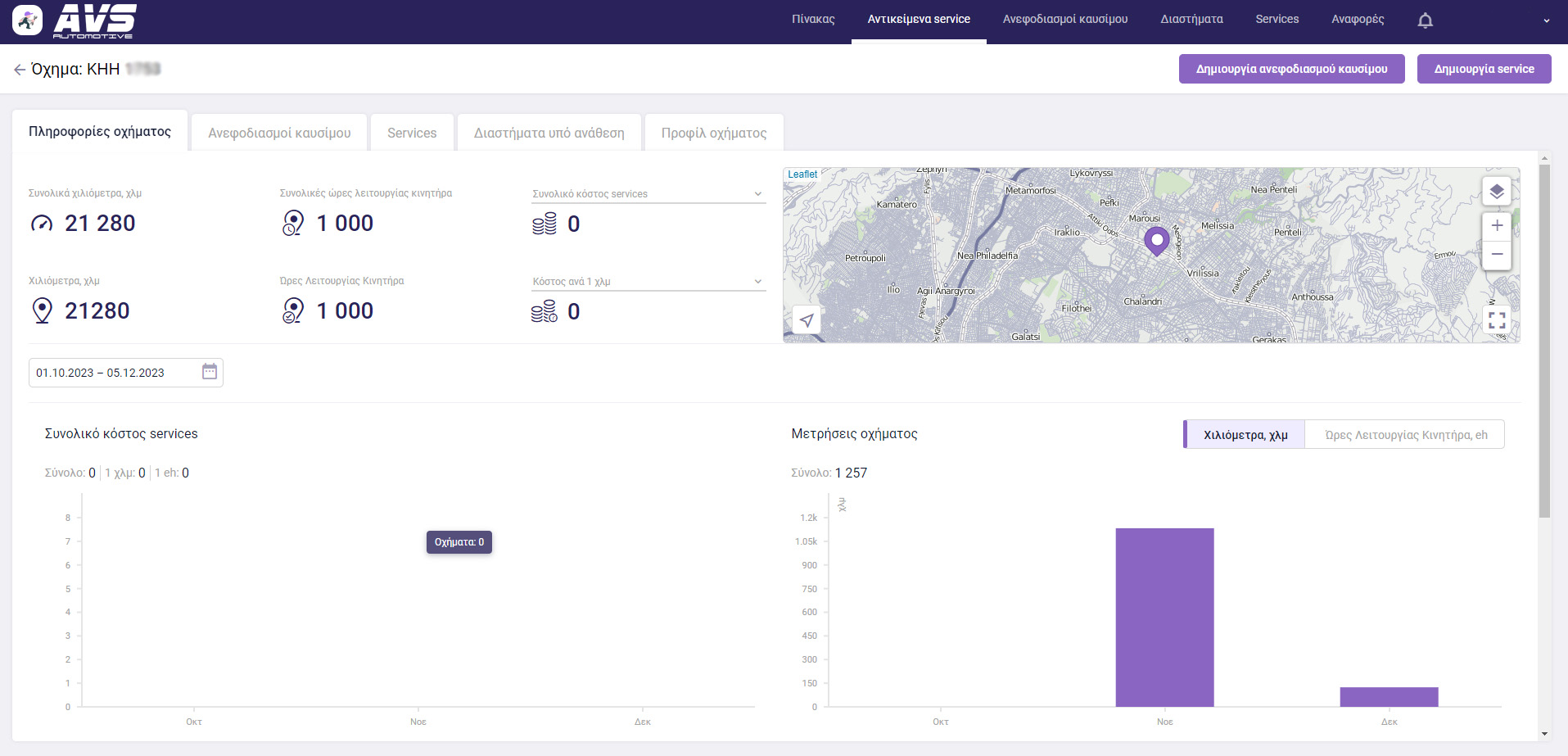Open the map layers selector icon
The width and height of the screenshot is (1568, 756).
pyautogui.click(x=1496, y=192)
